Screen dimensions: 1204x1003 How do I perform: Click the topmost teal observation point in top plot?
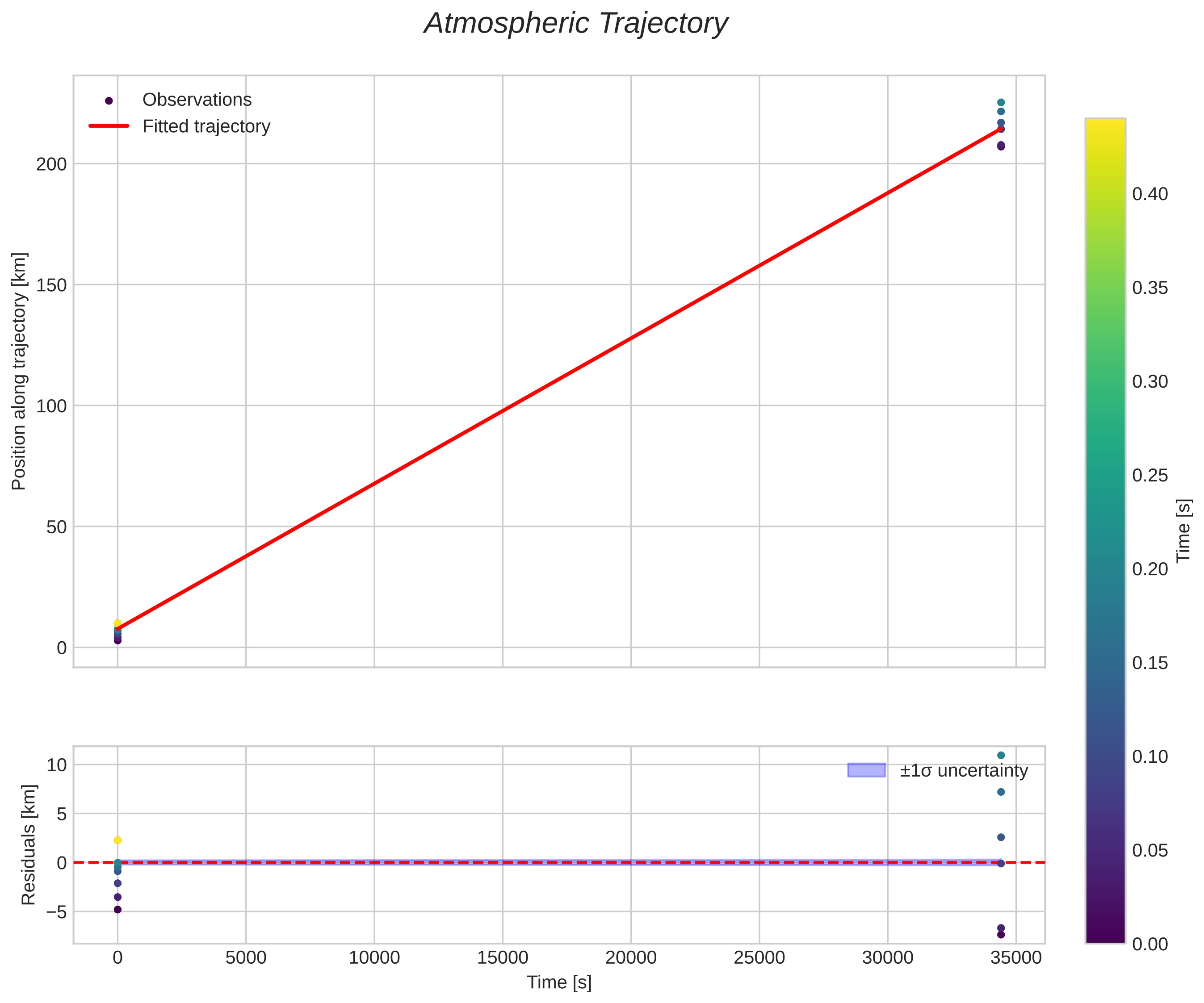pyautogui.click(x=1001, y=103)
